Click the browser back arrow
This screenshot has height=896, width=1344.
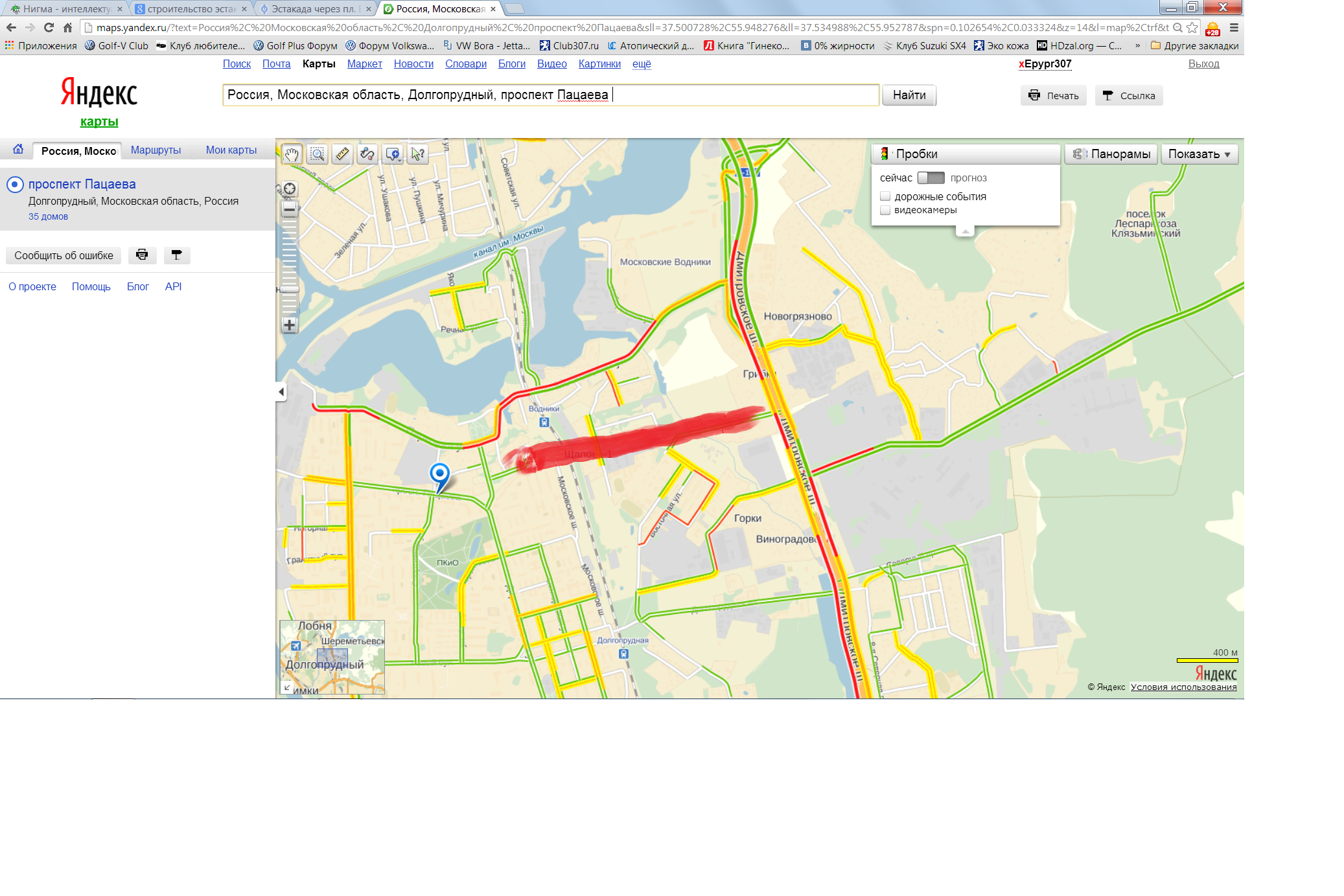11,28
